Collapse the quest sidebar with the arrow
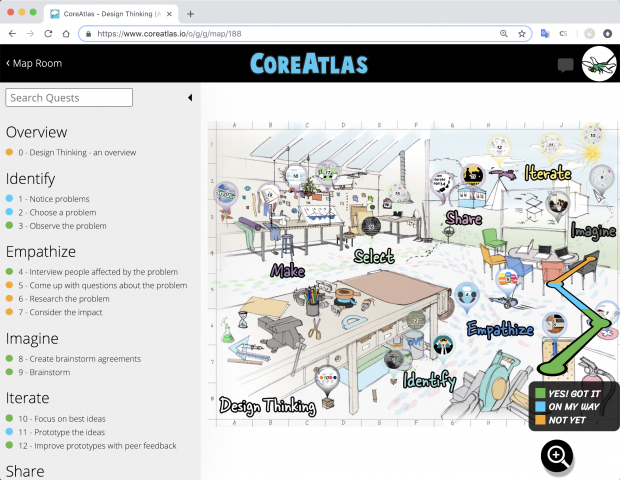This screenshot has width=620, height=480. [x=190, y=98]
